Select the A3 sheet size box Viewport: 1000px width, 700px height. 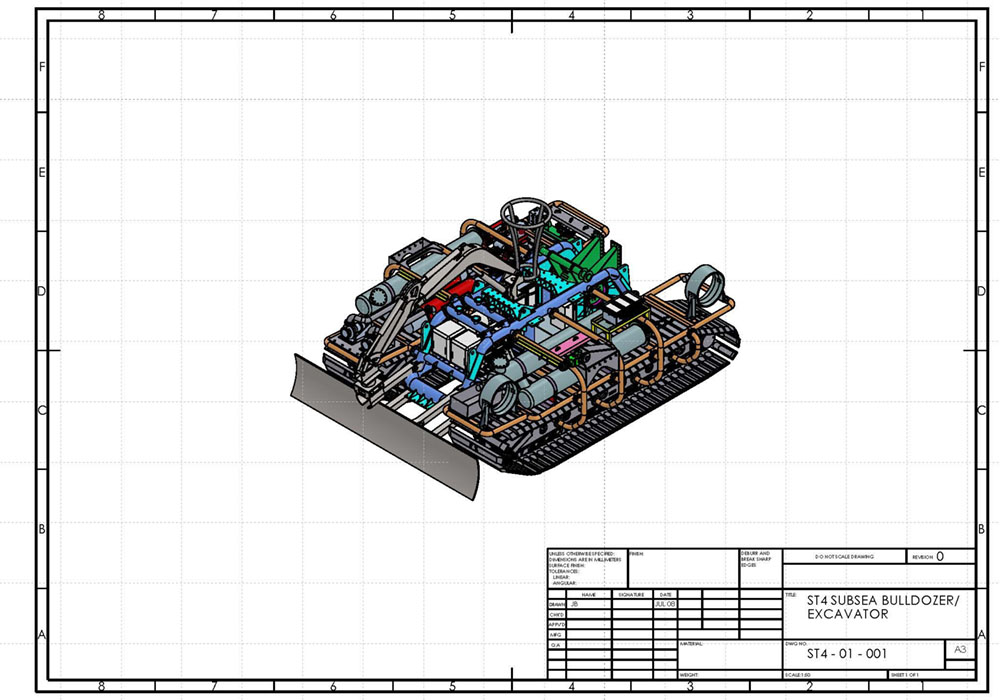click(x=960, y=650)
